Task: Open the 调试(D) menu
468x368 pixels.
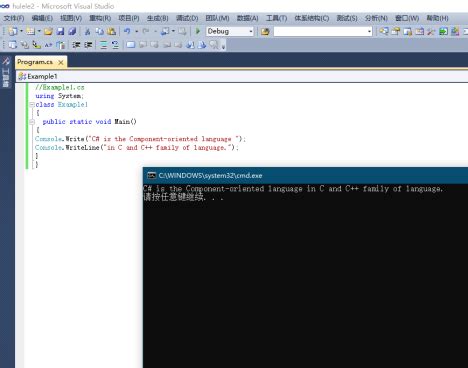Action: pos(187,18)
